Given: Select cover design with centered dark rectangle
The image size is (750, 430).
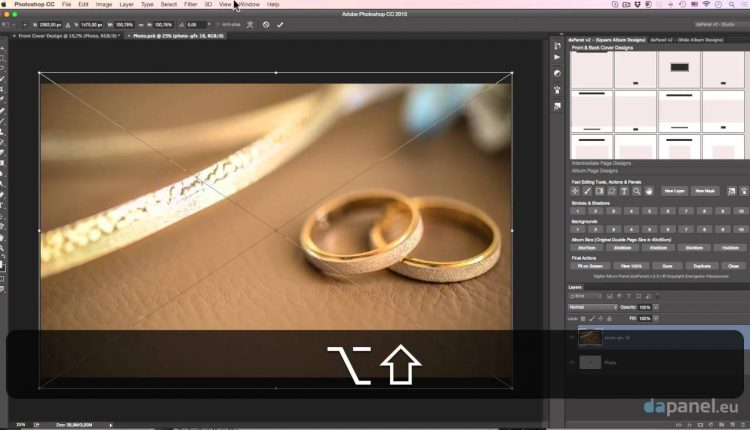Looking at the screenshot, I should pyautogui.click(x=679, y=69).
